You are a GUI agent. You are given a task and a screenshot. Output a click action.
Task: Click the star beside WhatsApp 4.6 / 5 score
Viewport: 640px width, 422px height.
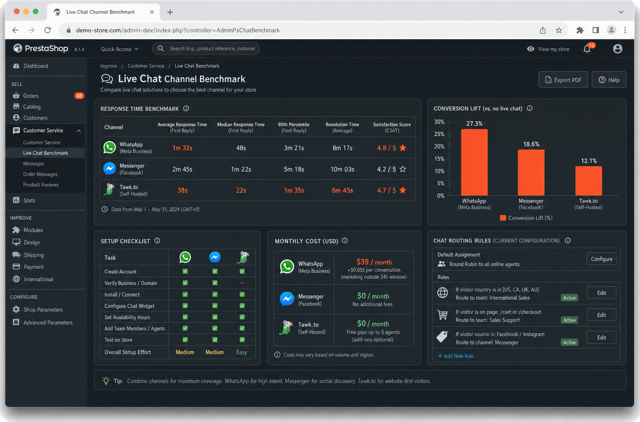[403, 148]
